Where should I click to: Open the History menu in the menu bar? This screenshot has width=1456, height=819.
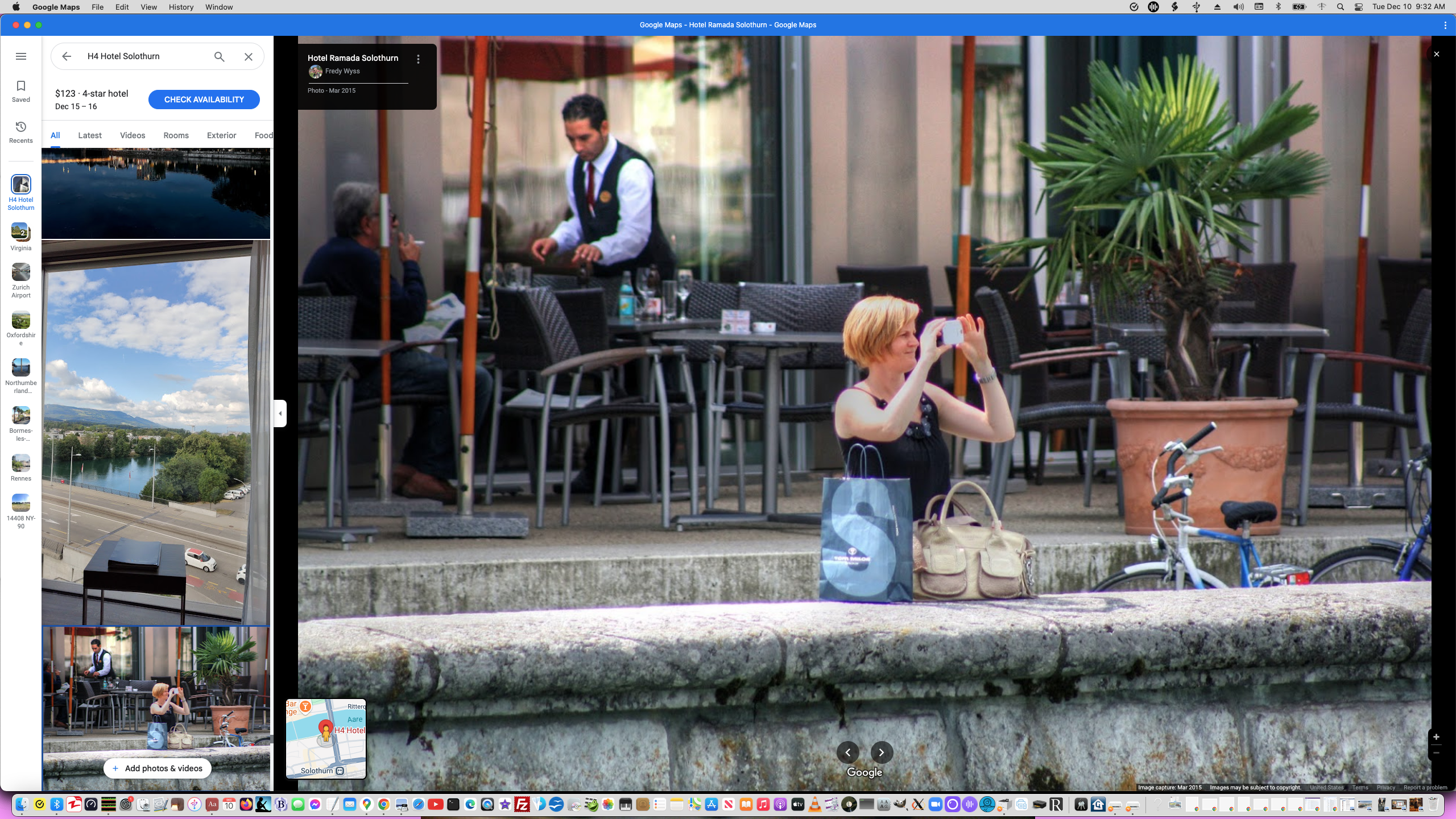[x=180, y=7]
